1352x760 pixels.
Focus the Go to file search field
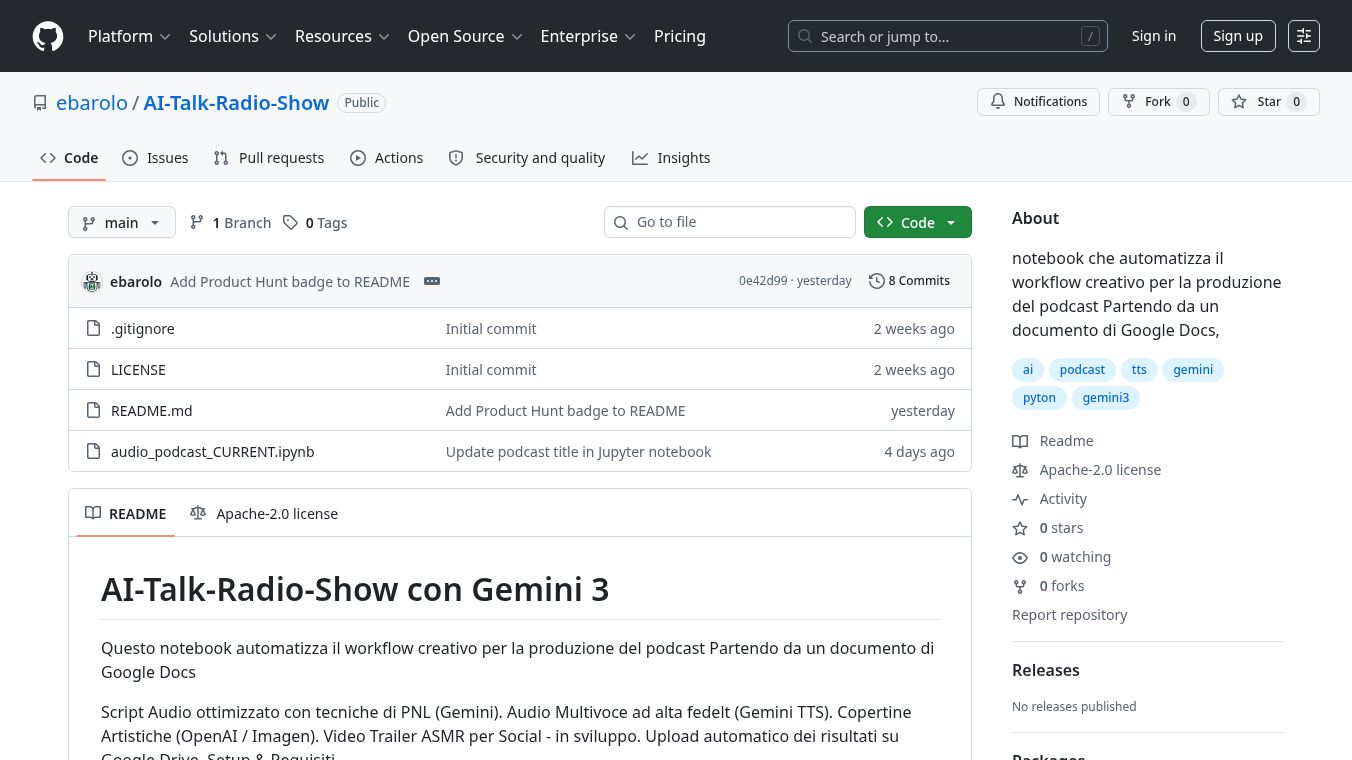coord(730,222)
